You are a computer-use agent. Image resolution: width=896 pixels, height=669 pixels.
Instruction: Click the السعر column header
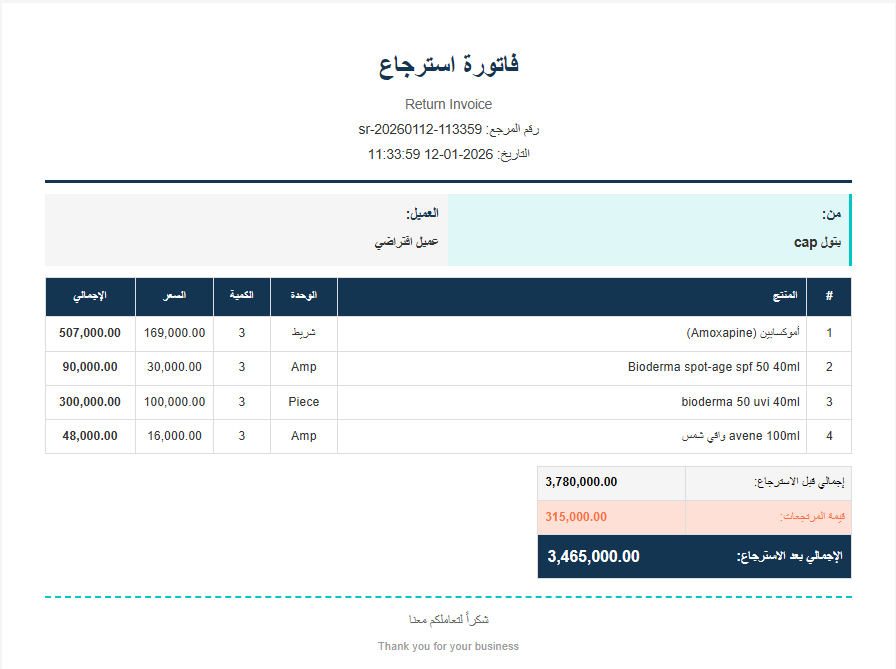[174, 295]
